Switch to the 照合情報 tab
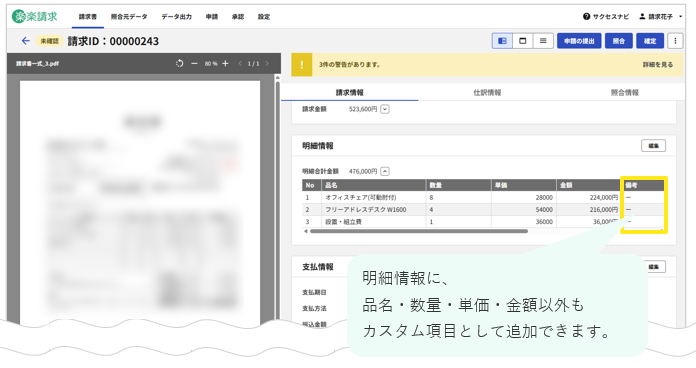Image resolution: width=696 pixels, height=368 pixels. 625,92
